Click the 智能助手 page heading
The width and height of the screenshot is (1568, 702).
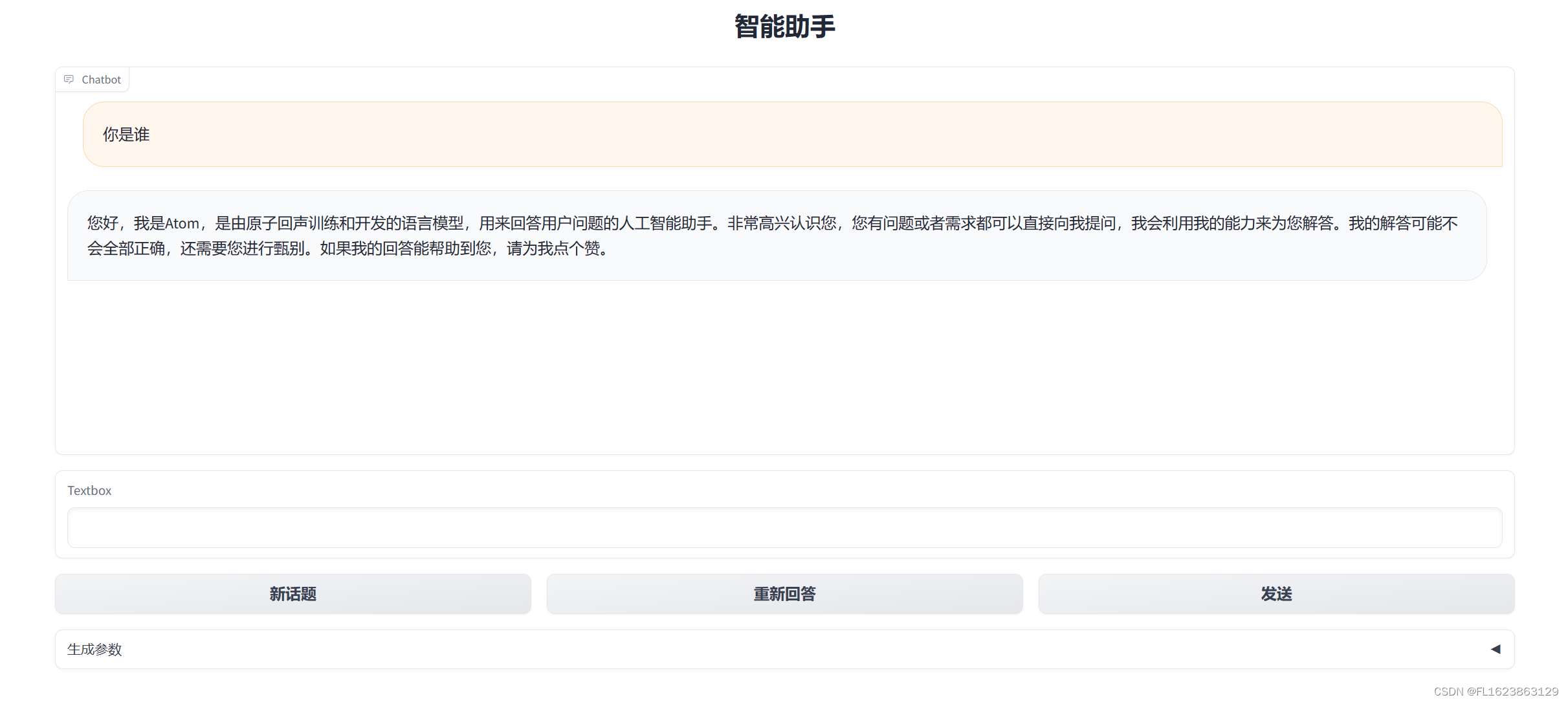point(784,27)
